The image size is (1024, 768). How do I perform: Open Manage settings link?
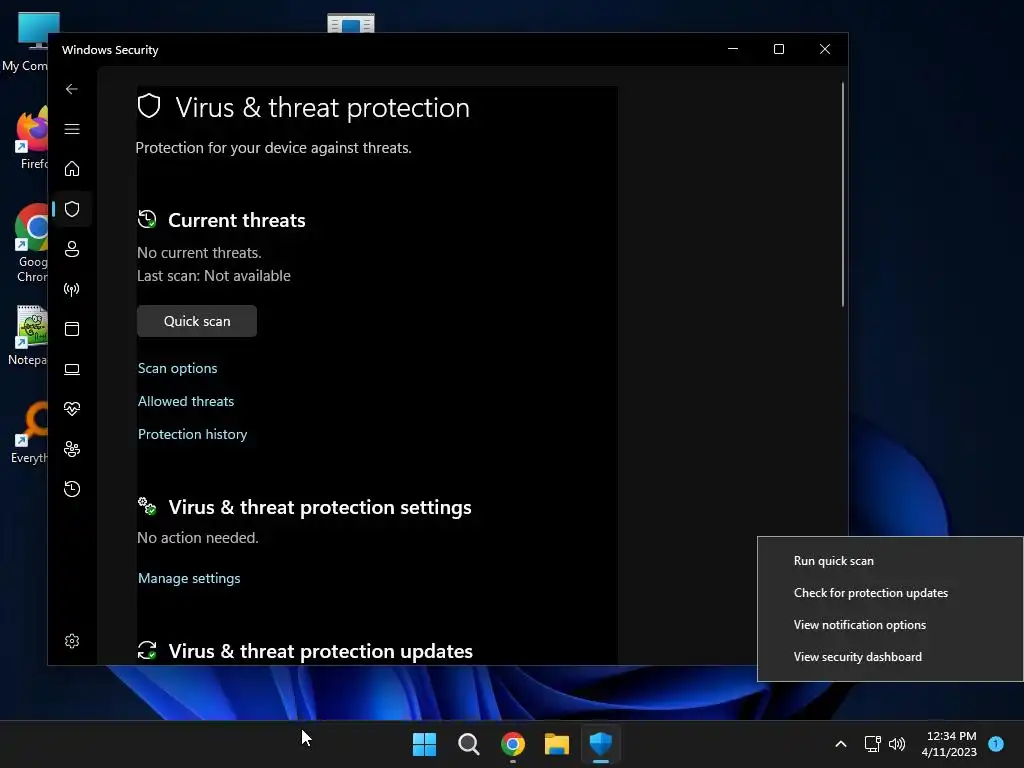pyautogui.click(x=189, y=579)
